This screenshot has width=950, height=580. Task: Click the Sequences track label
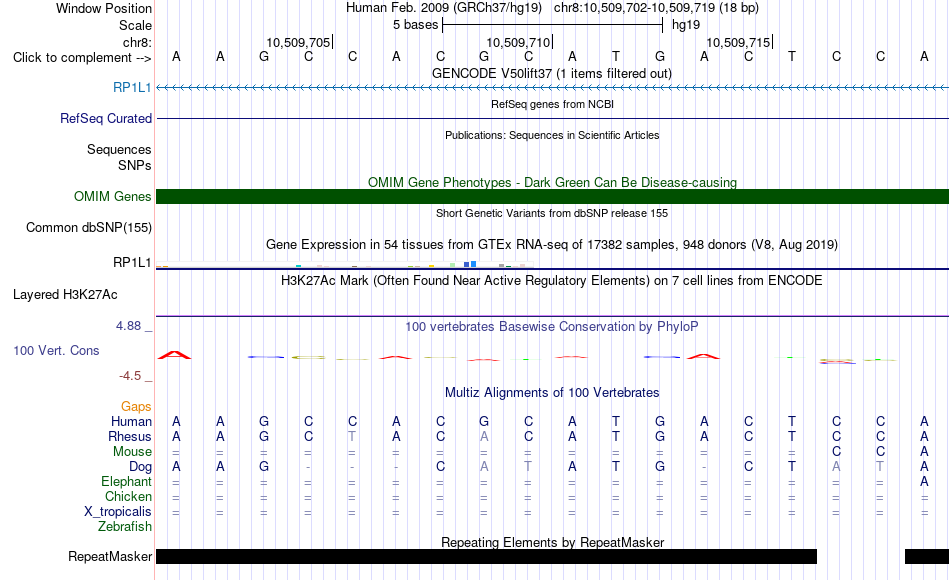(x=119, y=150)
